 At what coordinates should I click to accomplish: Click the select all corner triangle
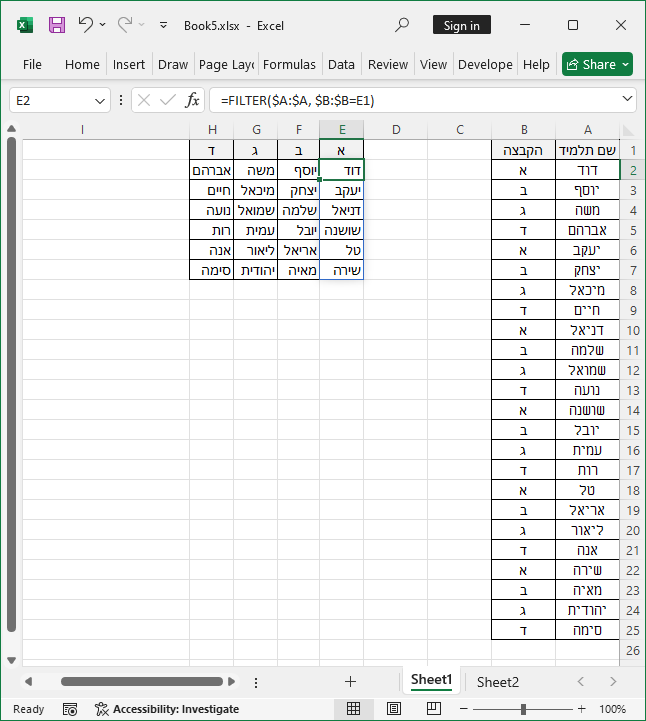tap(628, 130)
